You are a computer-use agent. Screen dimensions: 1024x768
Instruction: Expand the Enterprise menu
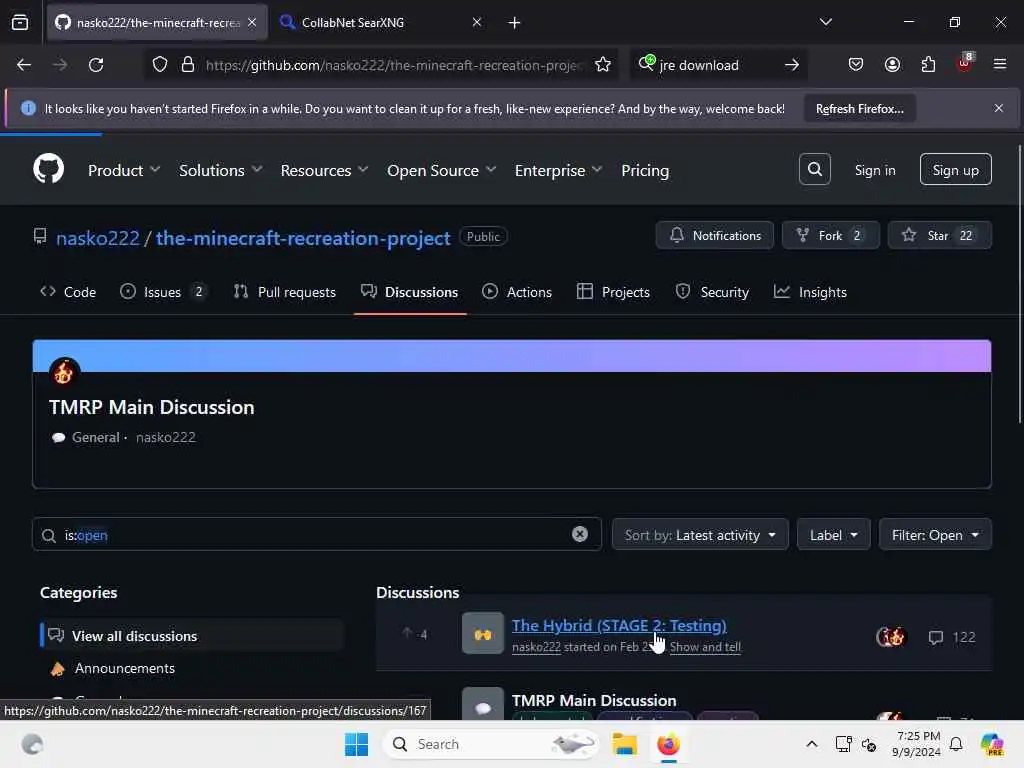point(558,170)
